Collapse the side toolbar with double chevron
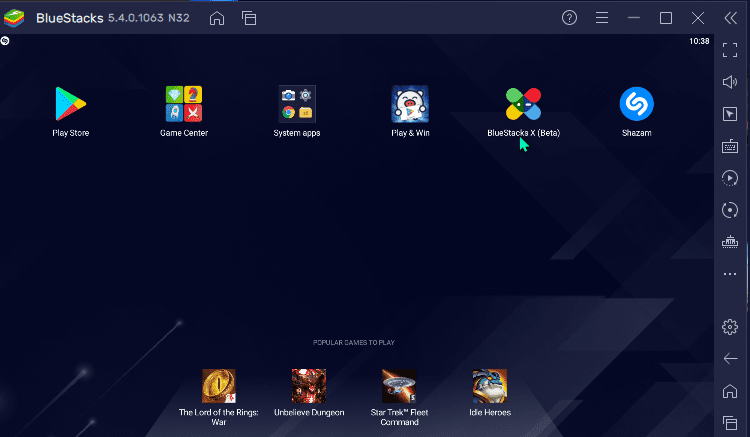The height and width of the screenshot is (437, 750). click(x=730, y=18)
